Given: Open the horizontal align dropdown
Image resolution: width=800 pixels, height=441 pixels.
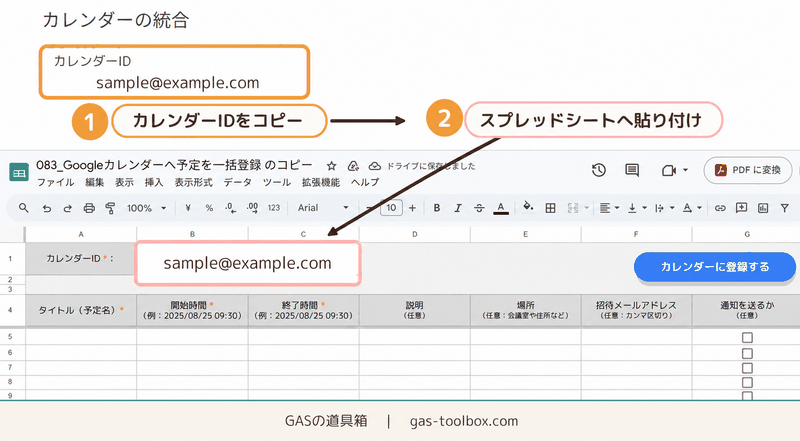Looking at the screenshot, I should tap(609, 208).
